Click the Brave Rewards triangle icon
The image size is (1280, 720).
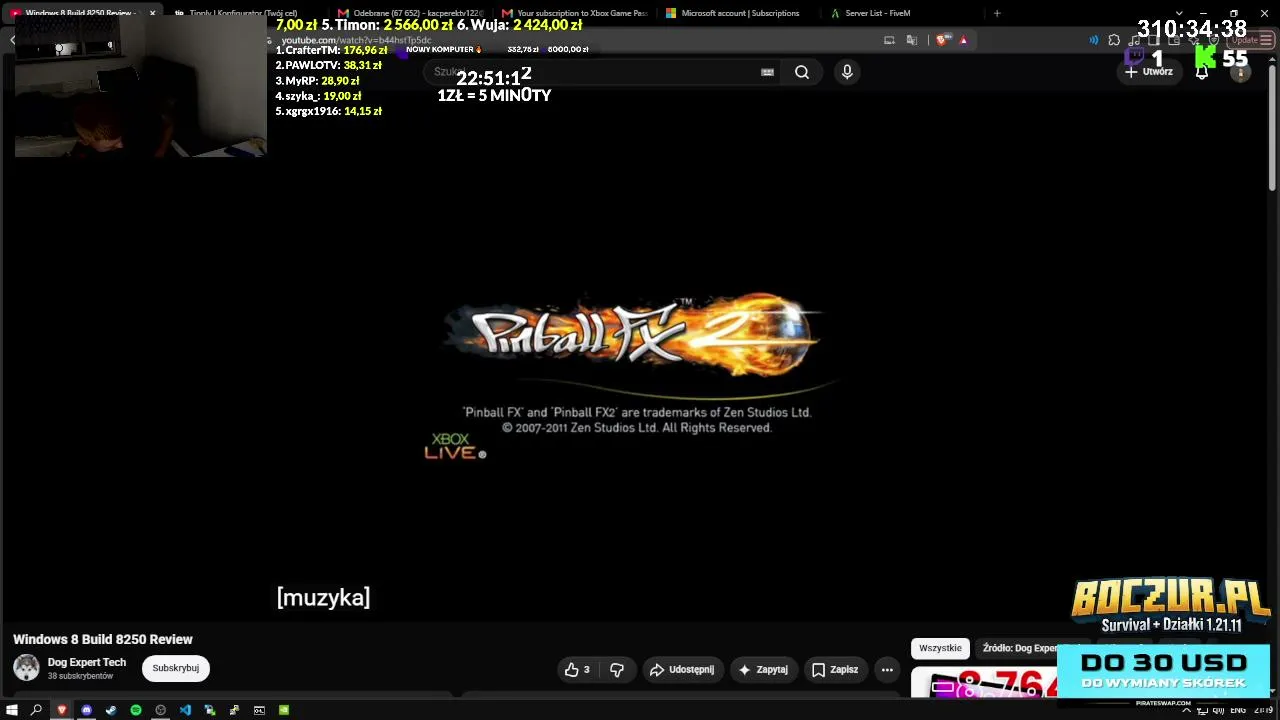963,40
